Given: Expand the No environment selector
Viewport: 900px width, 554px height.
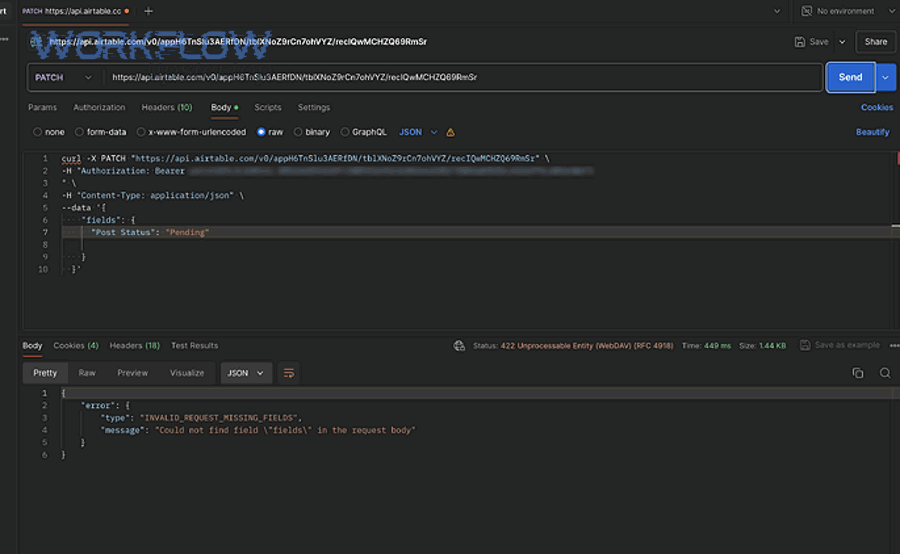Looking at the screenshot, I should (891, 11).
